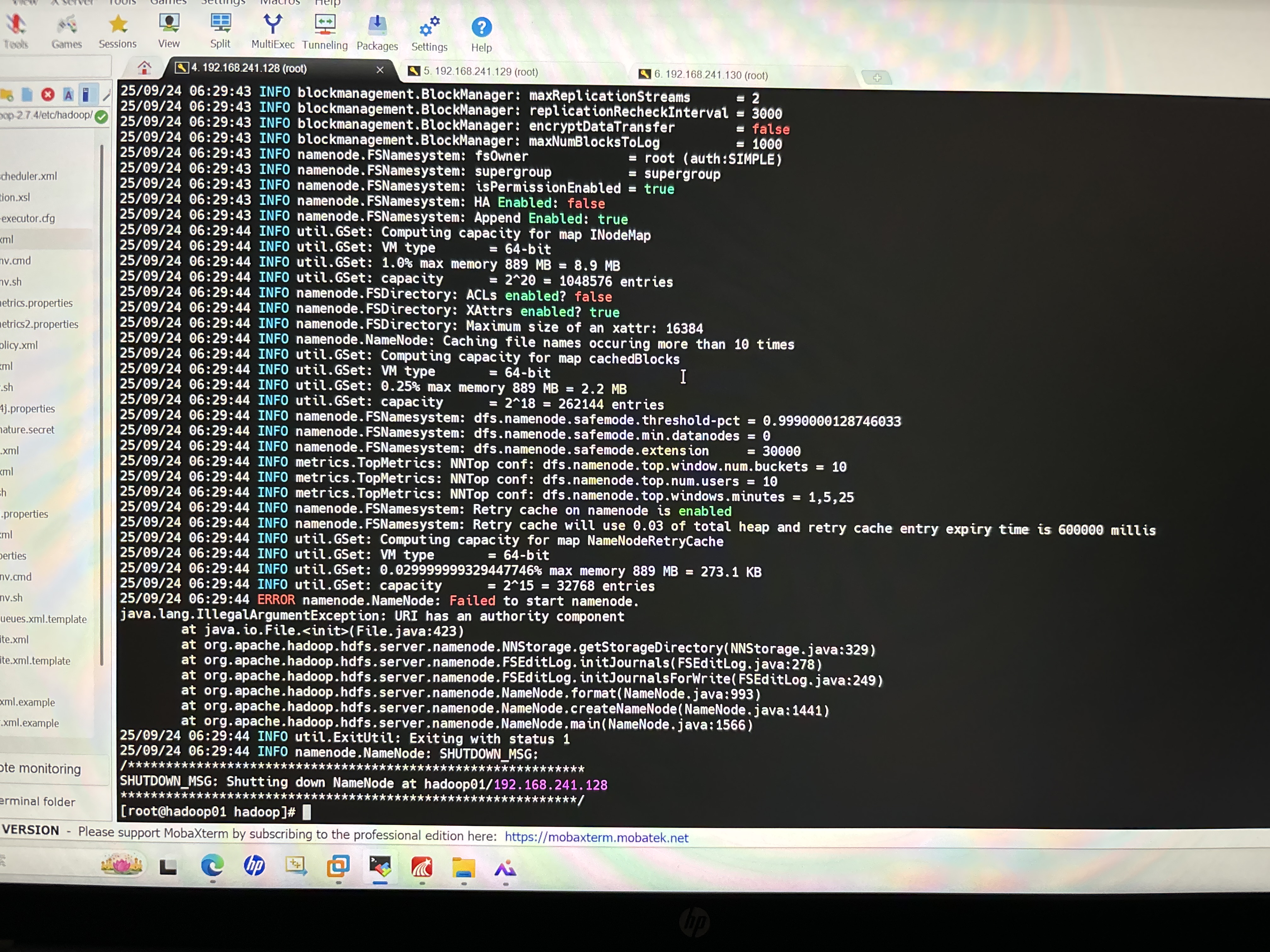
Task: Click the red delete icon in SFTP toolbar
Action: click(48, 95)
